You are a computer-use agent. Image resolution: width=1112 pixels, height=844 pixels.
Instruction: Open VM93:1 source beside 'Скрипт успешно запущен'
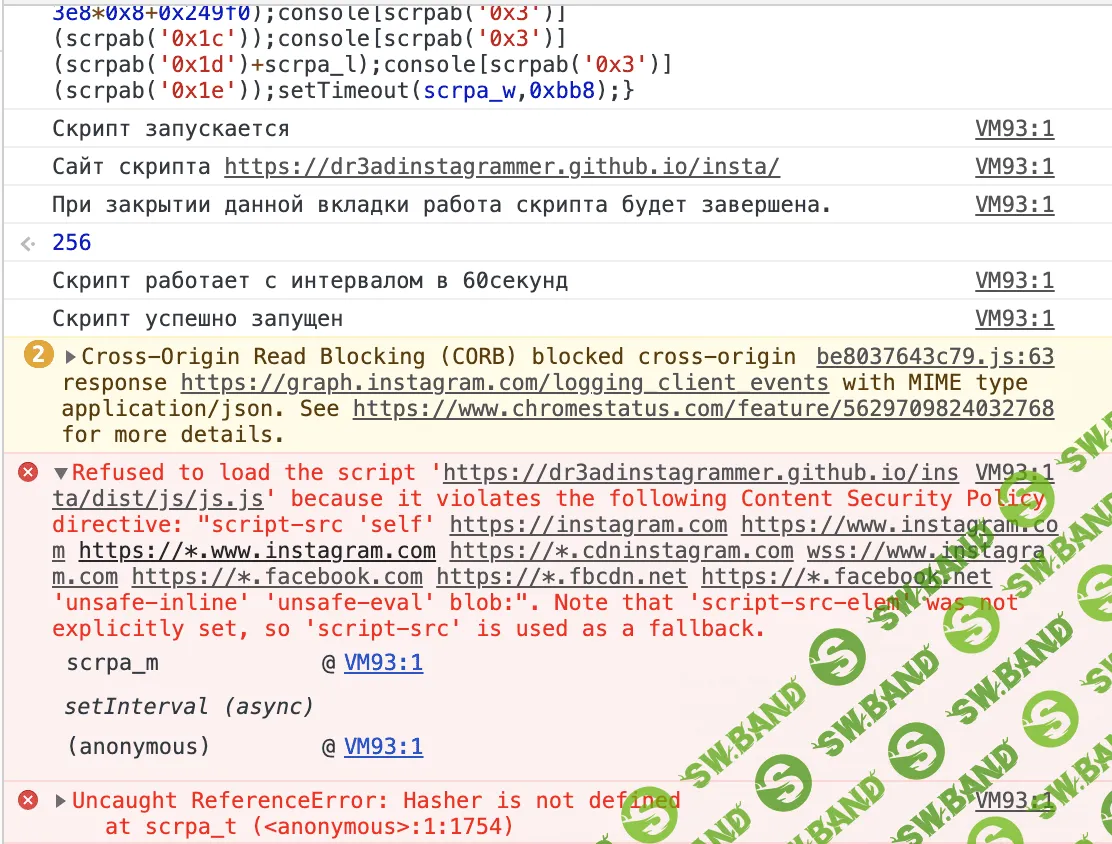(x=1014, y=319)
